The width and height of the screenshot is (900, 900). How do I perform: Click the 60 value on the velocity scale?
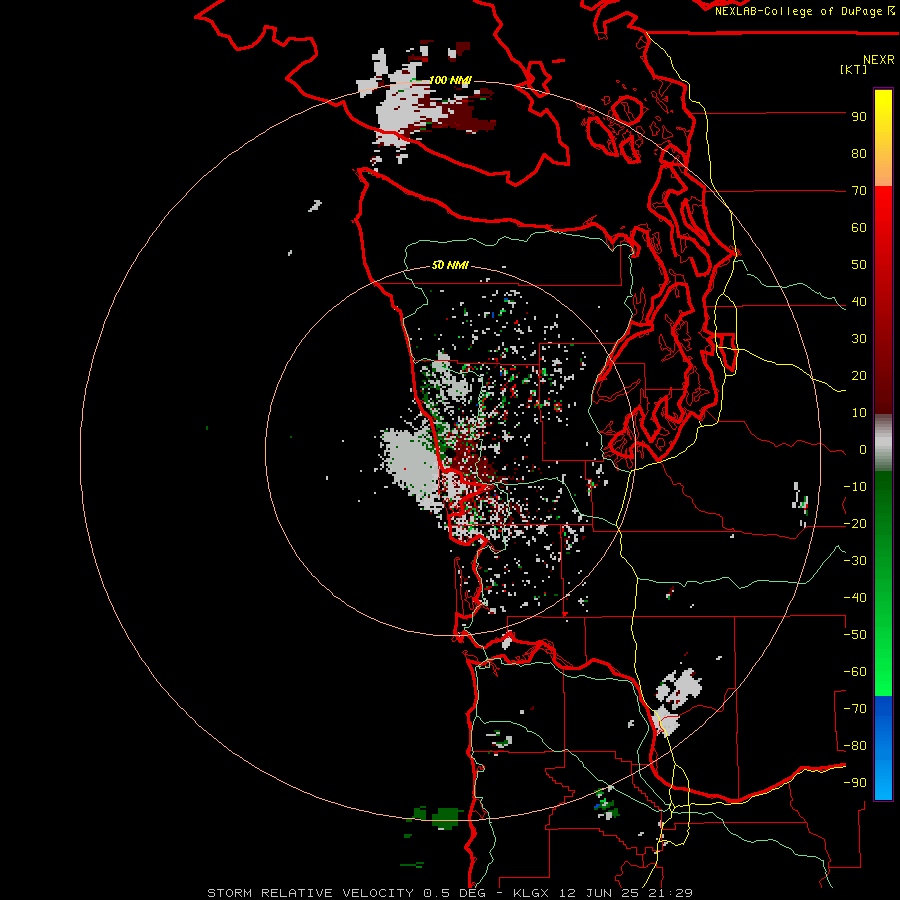(859, 227)
